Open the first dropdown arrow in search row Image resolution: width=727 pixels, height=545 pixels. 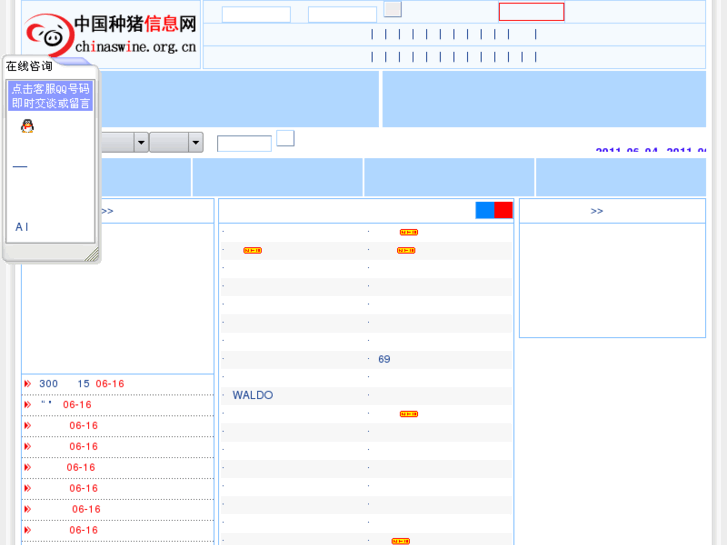click(x=141, y=142)
